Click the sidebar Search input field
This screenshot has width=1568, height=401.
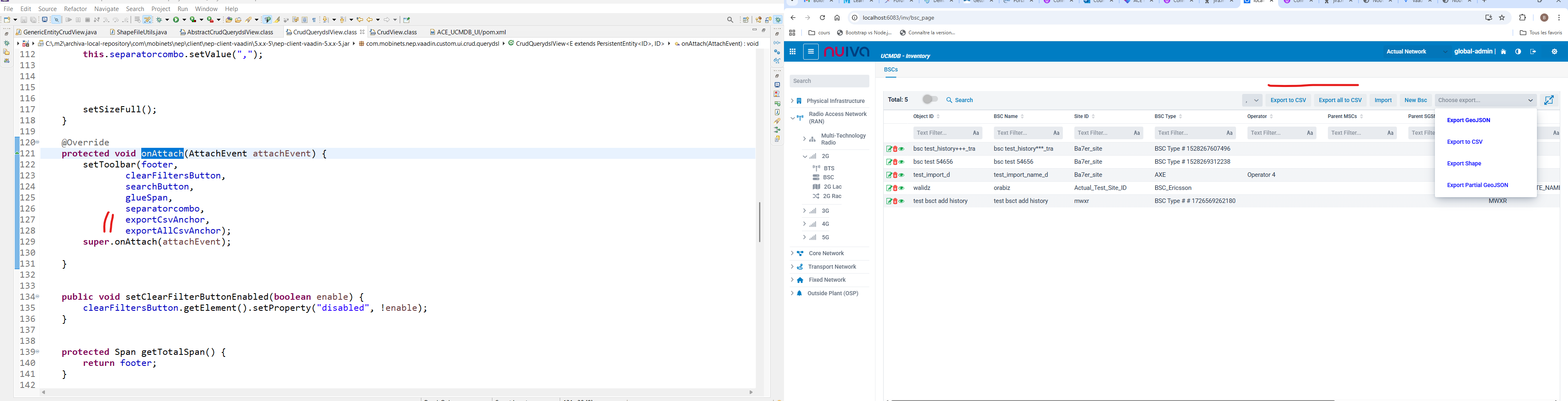tap(829, 81)
